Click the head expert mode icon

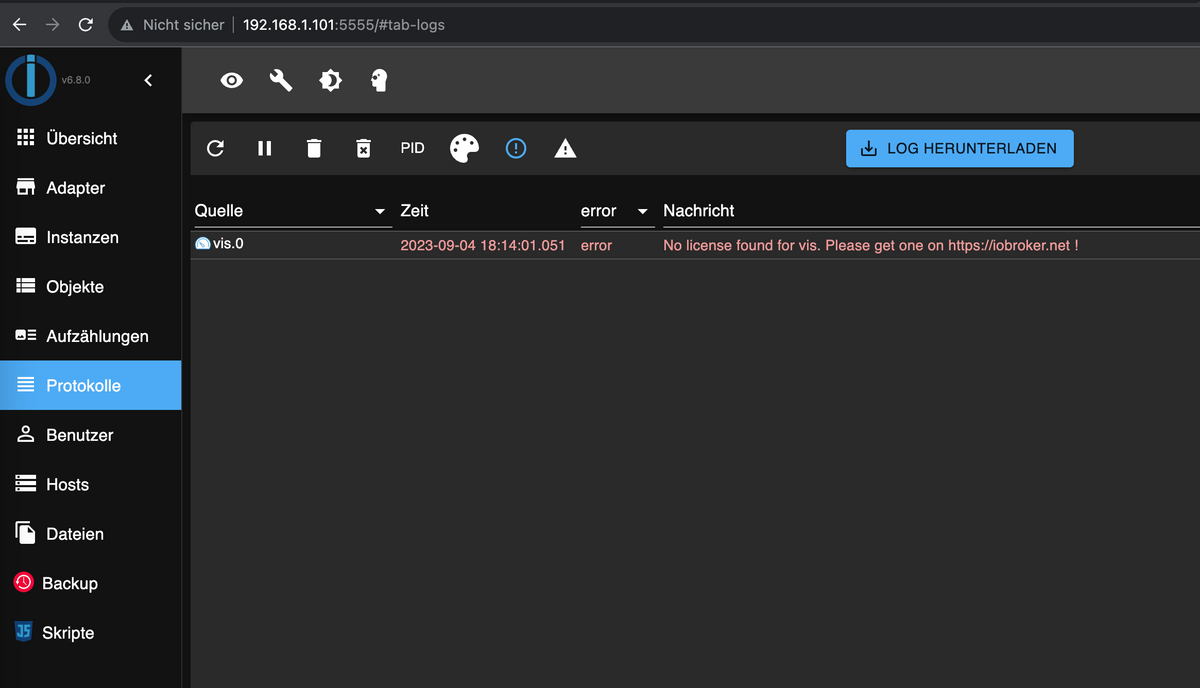coord(379,81)
